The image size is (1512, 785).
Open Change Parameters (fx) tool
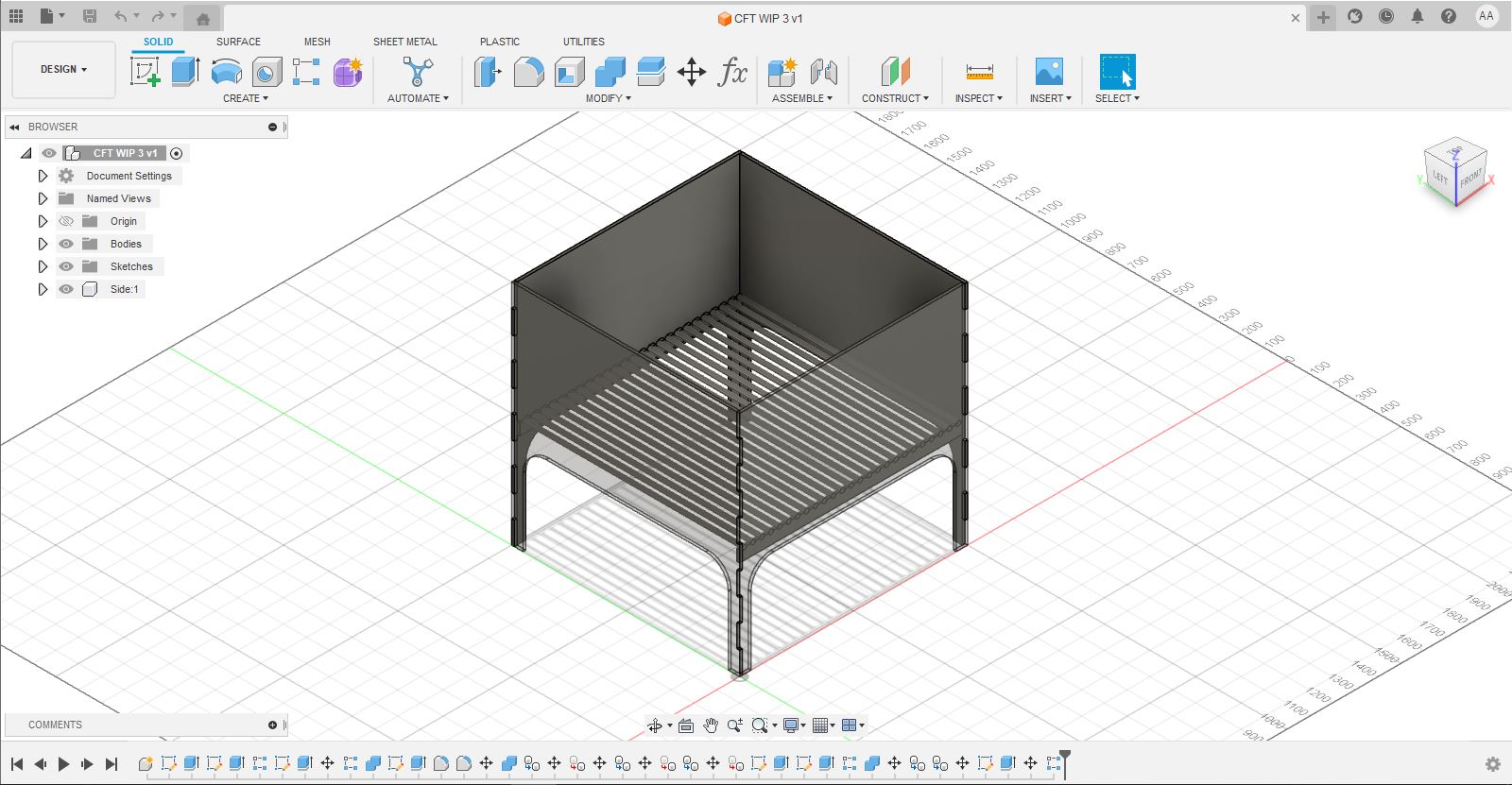click(732, 72)
